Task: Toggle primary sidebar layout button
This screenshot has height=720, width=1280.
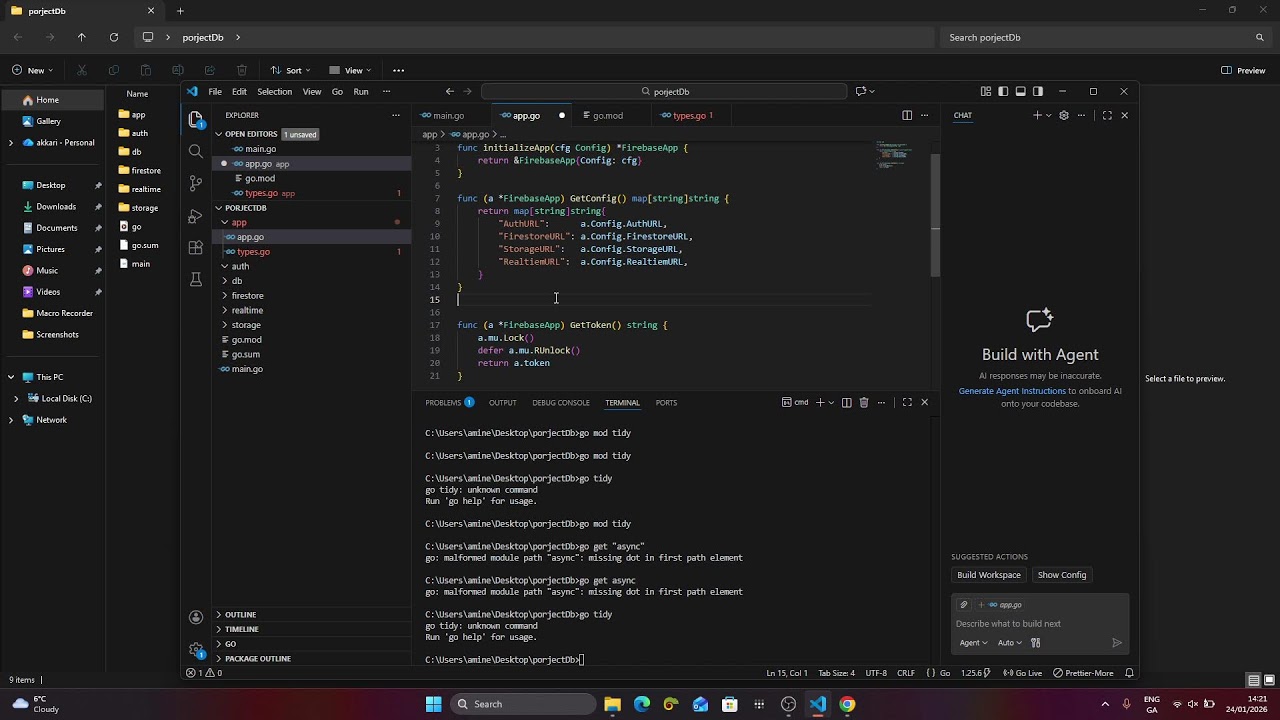Action: 1003,91
